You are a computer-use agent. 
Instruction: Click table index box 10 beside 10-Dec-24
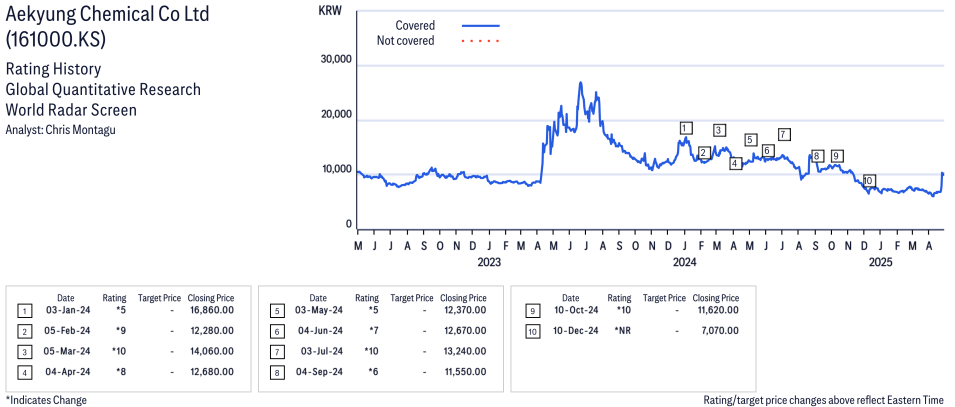532,331
